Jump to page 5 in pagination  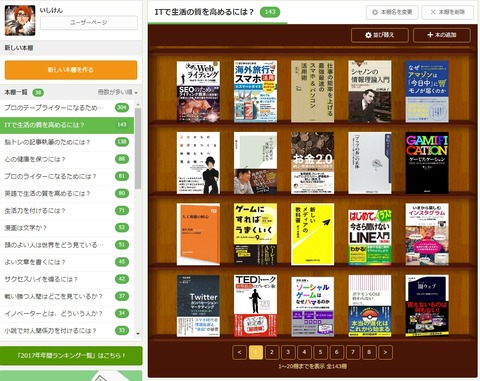(x=320, y=352)
